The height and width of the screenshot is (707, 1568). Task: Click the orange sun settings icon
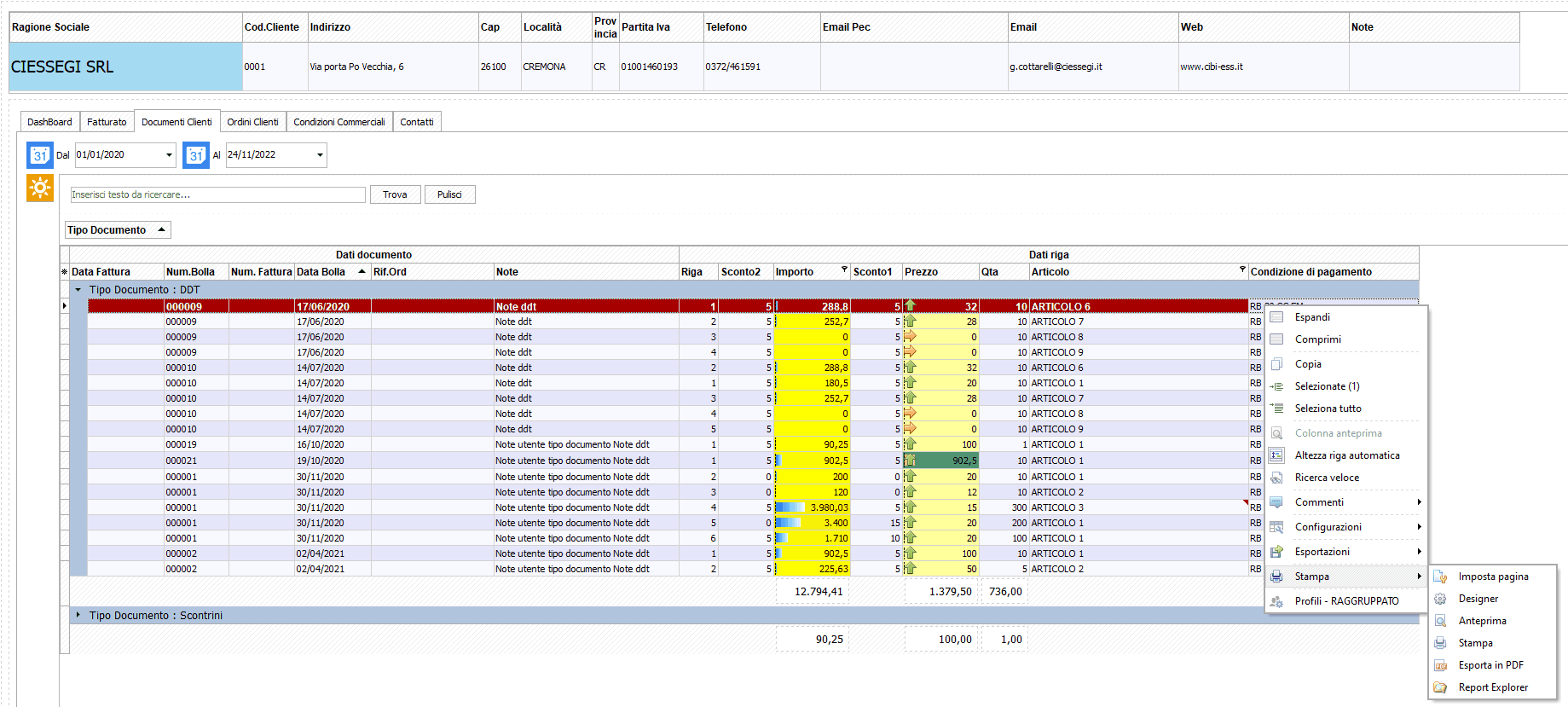(x=40, y=188)
